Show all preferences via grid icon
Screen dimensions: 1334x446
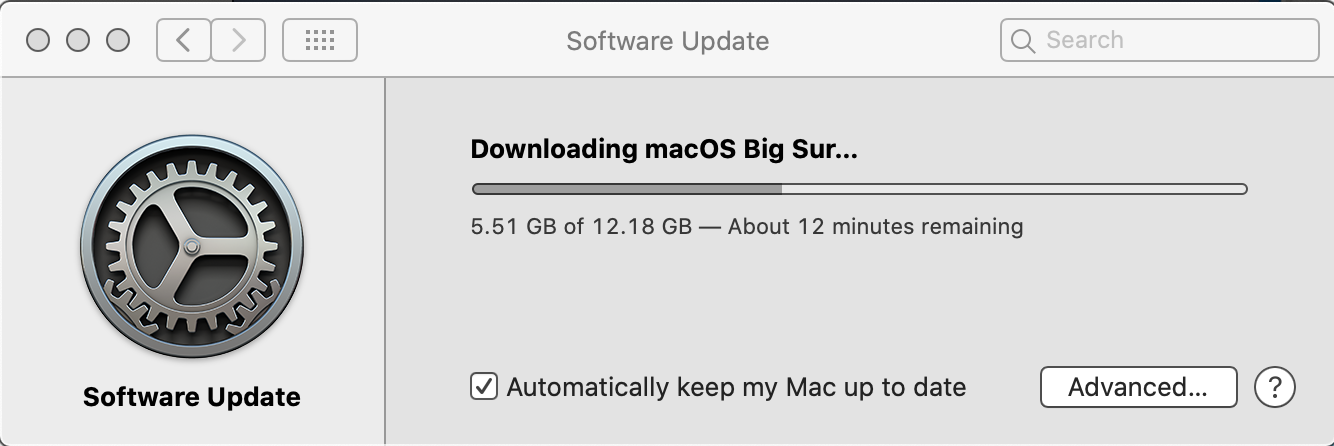[320, 40]
